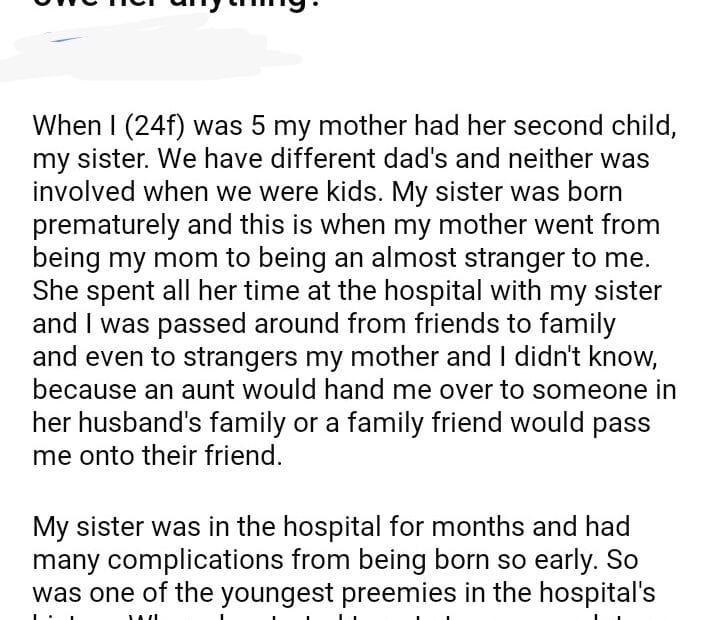
Task: Click the partially cut-off last text line
Action: tap(340, 615)
